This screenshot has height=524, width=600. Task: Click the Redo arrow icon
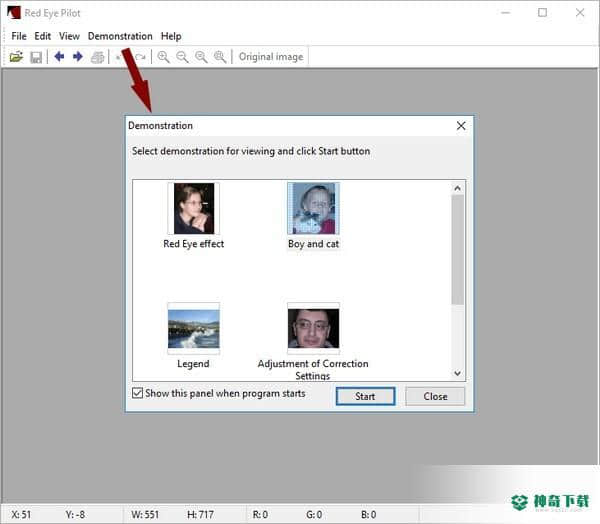point(141,57)
